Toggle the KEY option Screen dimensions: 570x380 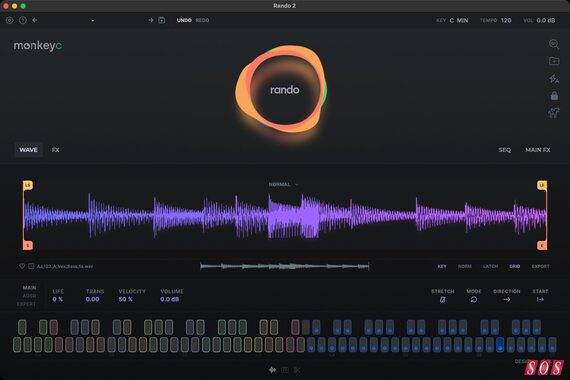[442, 267]
